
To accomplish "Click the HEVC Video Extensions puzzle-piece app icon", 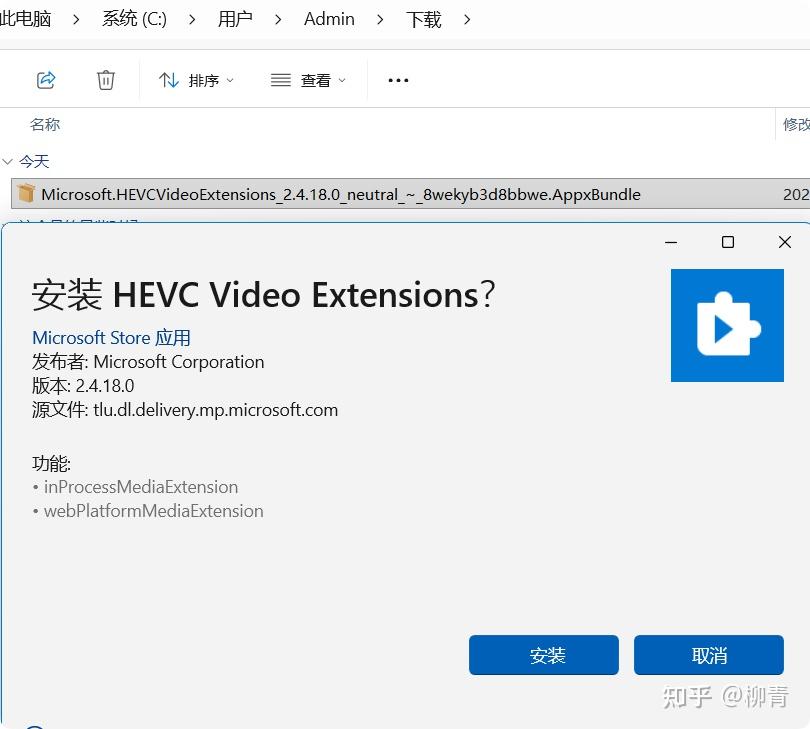I will [x=727, y=324].
